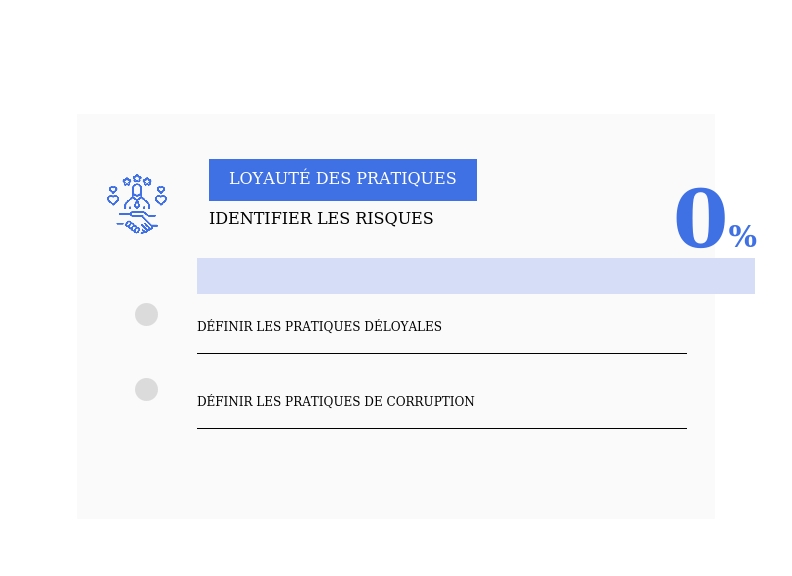The width and height of the screenshot is (792, 576).
Task: Open the Définir les pratiques de corruption item
Action: (x=335, y=402)
